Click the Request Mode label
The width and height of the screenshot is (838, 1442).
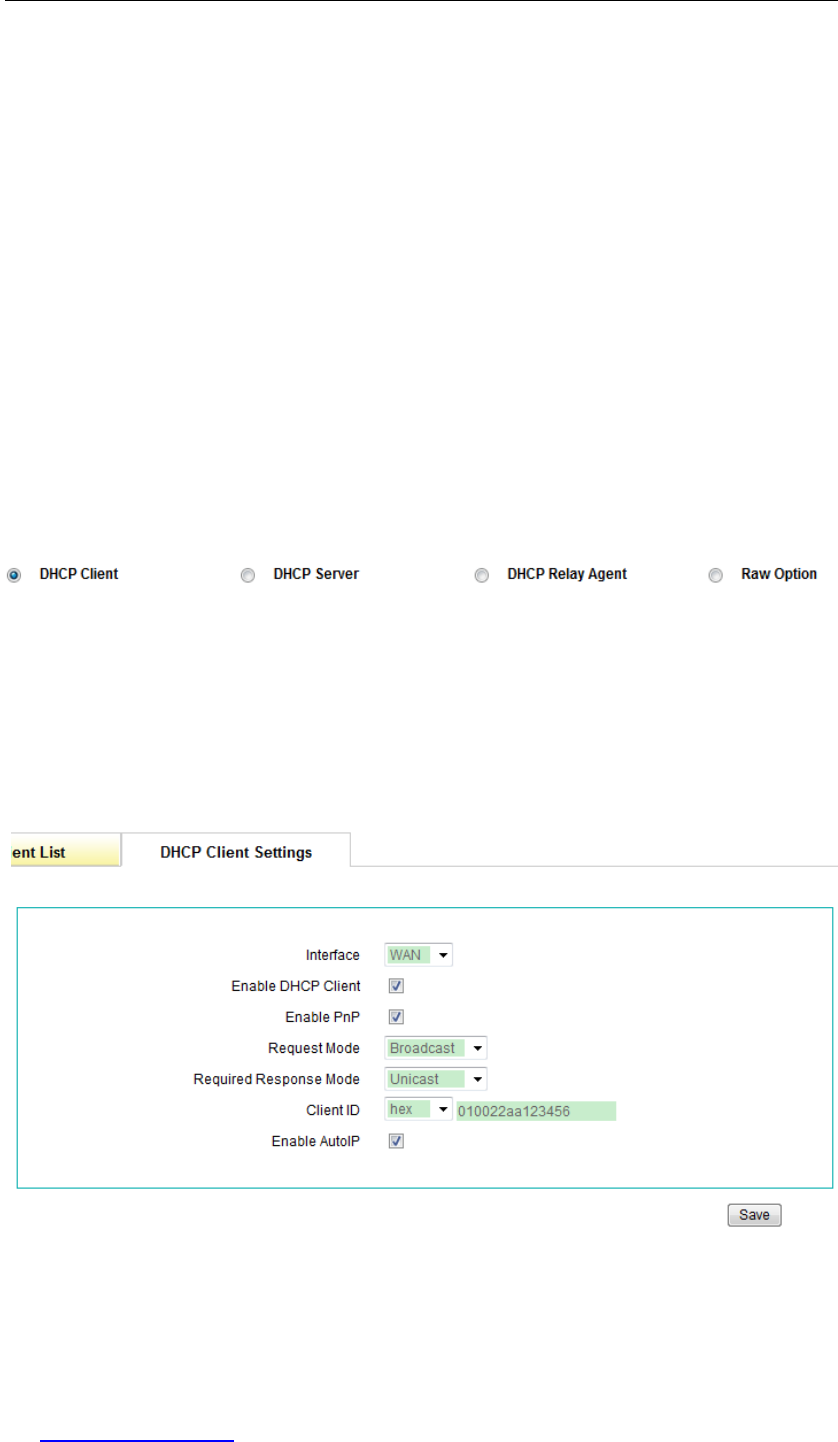point(314,1049)
